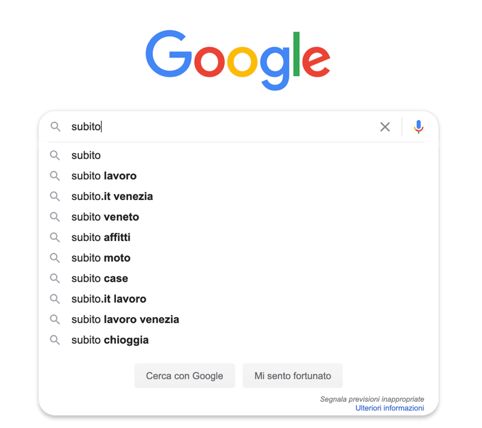
Task: Select the first suggestion 'subito'
Action: 237,155
